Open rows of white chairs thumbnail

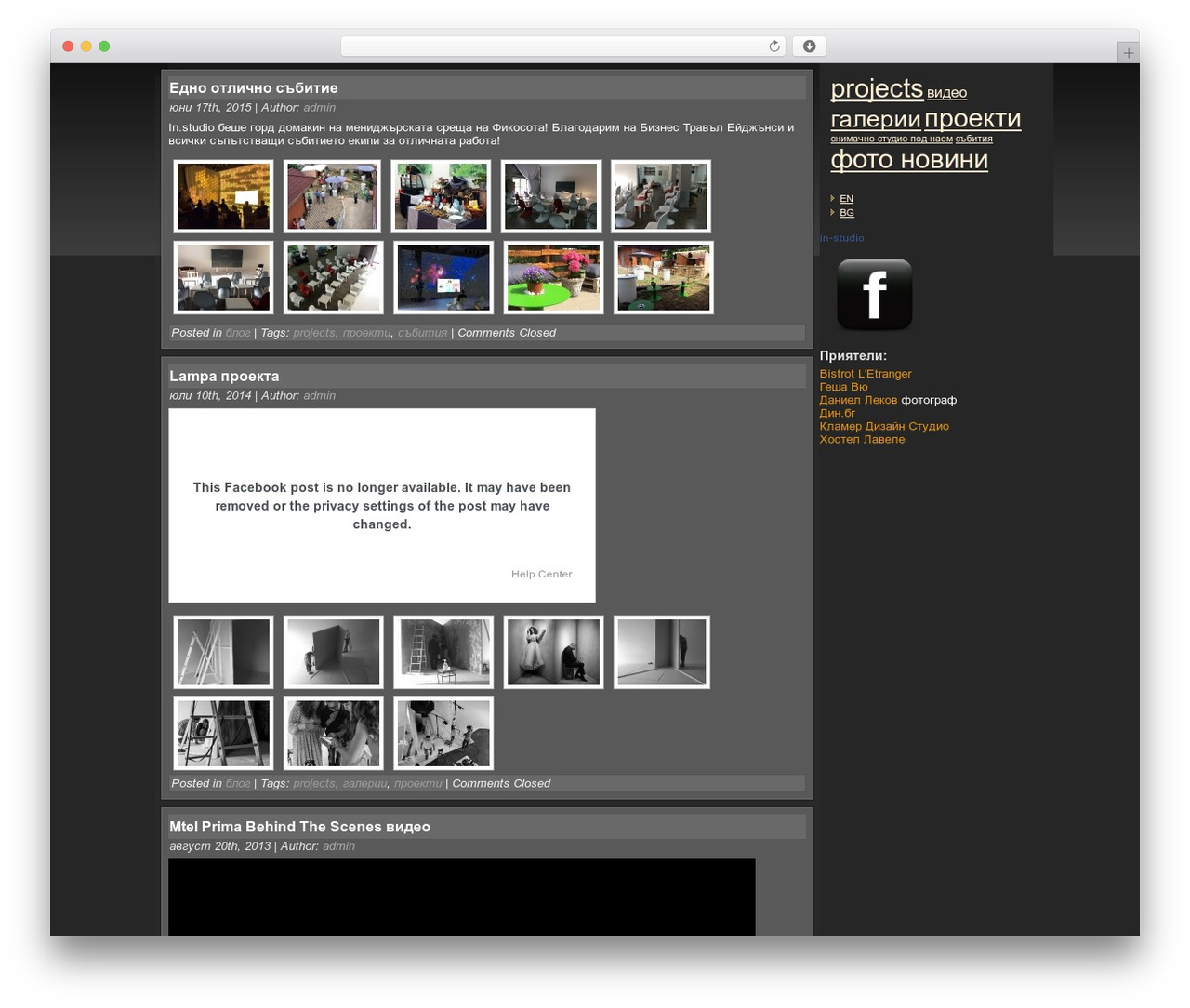[333, 278]
